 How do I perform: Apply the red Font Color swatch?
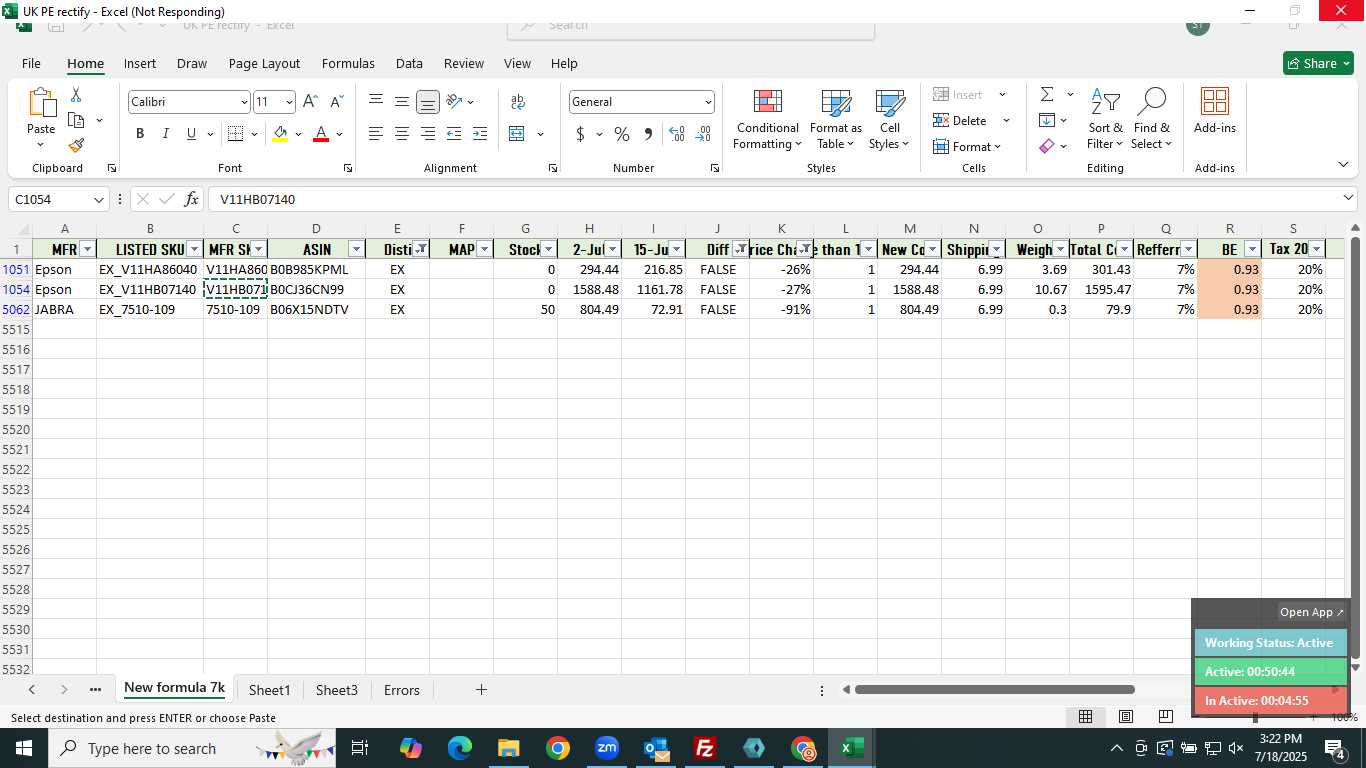pos(321,134)
